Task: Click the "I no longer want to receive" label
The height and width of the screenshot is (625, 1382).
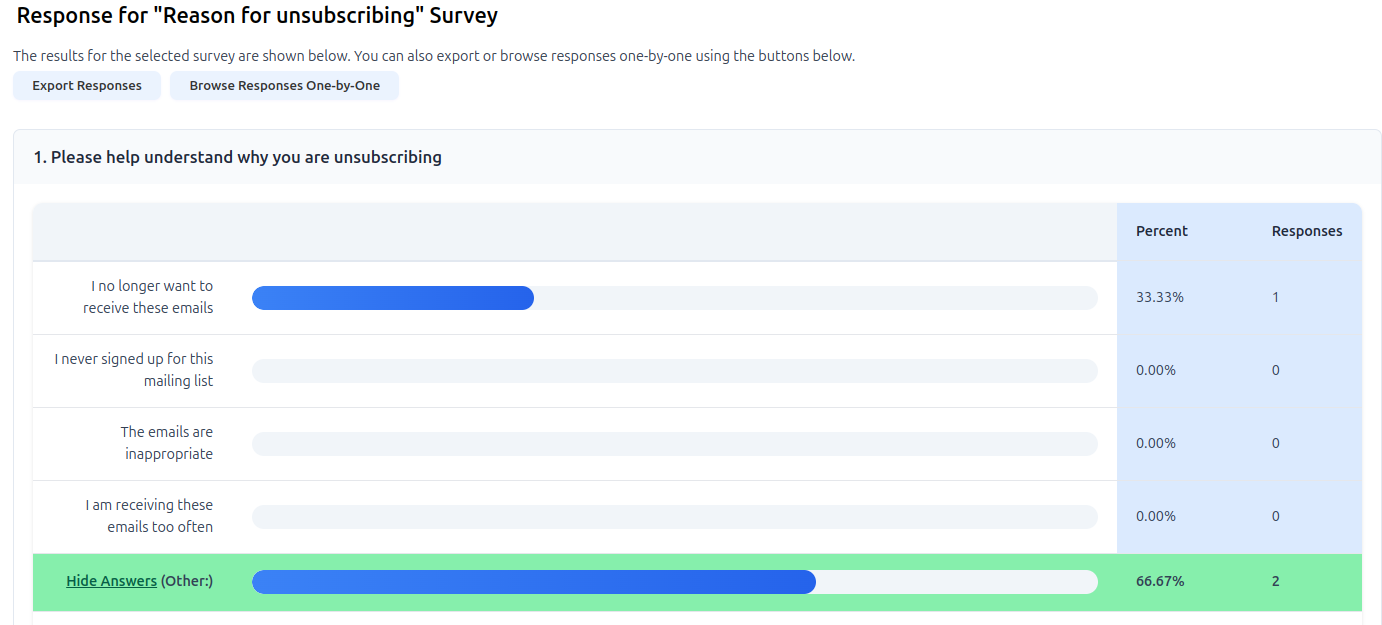Action: (x=148, y=297)
